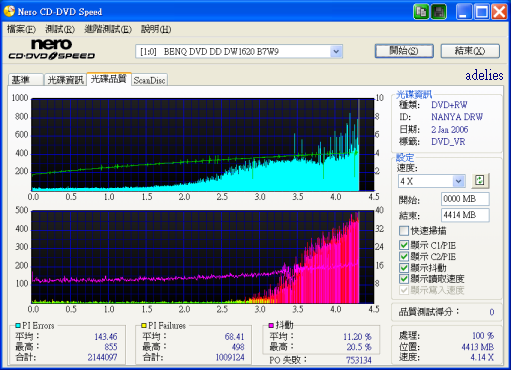Click the end position field showing 4414 MB
The height and width of the screenshot is (370, 511).
[465, 215]
